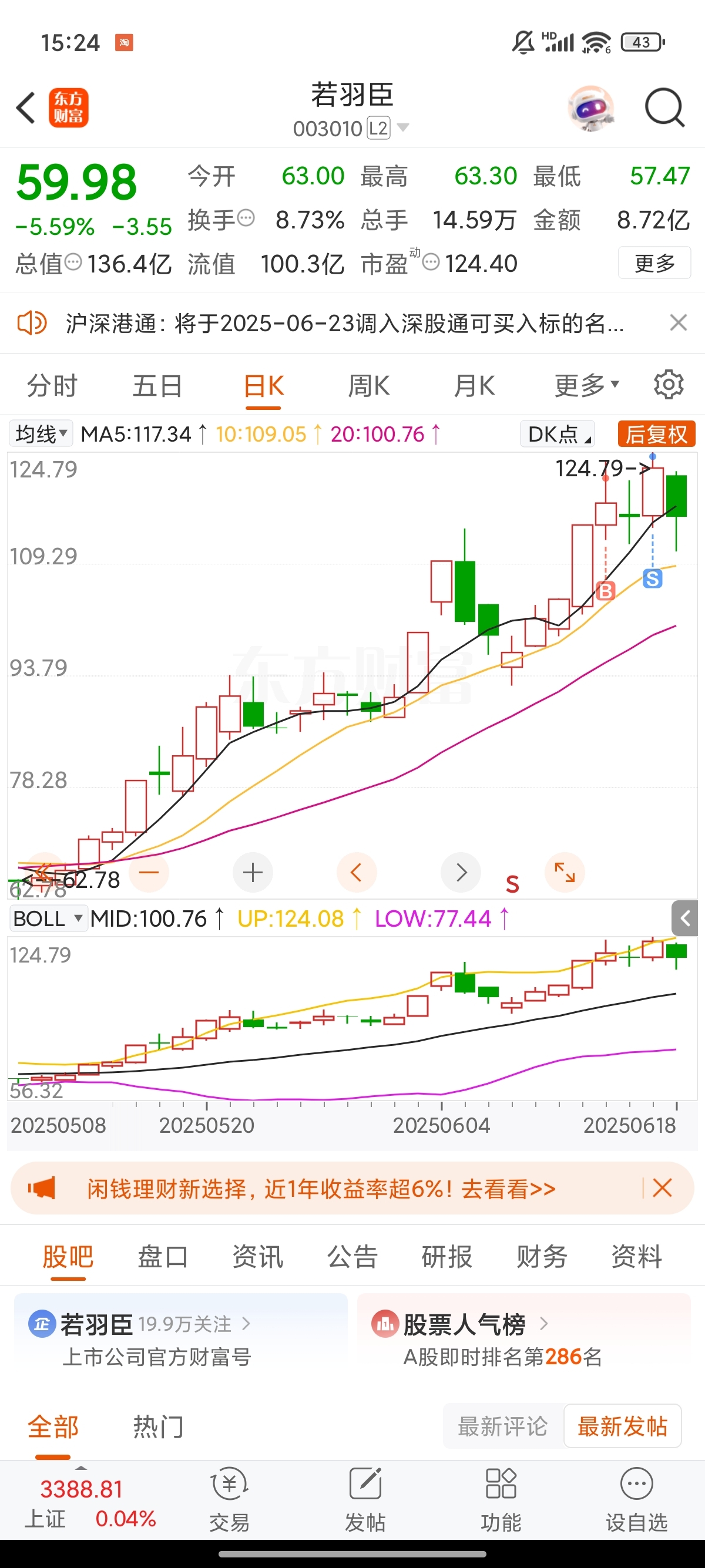Switch to 周K chart tab
Screen dimensions: 705x1568
coord(369,385)
